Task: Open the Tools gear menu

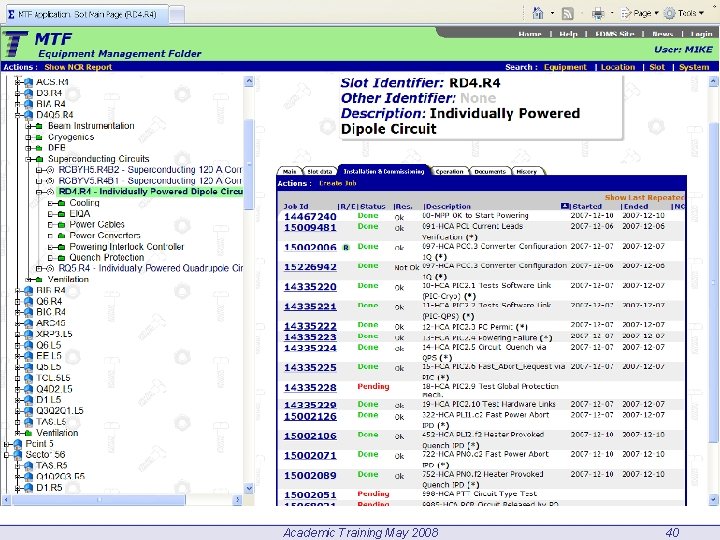Action: (684, 13)
